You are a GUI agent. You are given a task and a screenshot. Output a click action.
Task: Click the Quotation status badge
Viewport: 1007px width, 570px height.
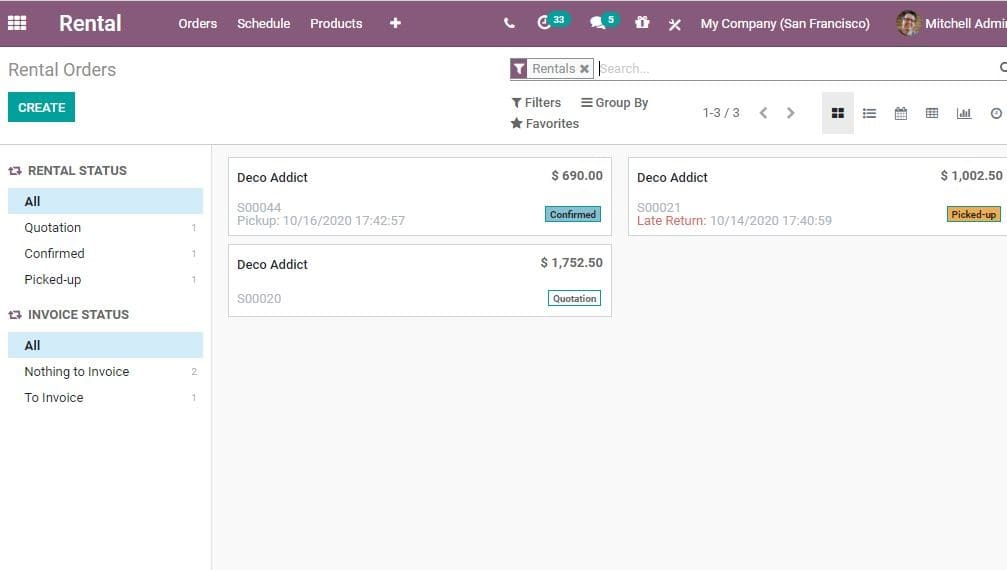pos(574,298)
